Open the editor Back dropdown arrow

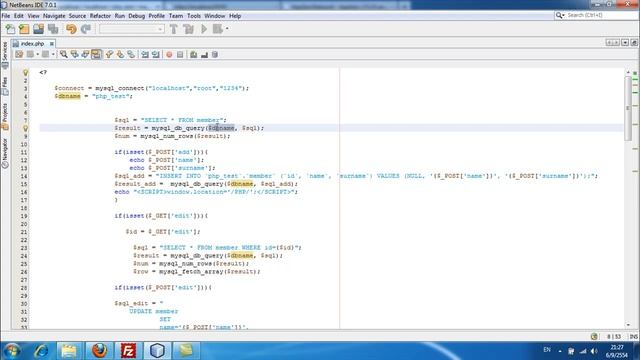(37, 54)
